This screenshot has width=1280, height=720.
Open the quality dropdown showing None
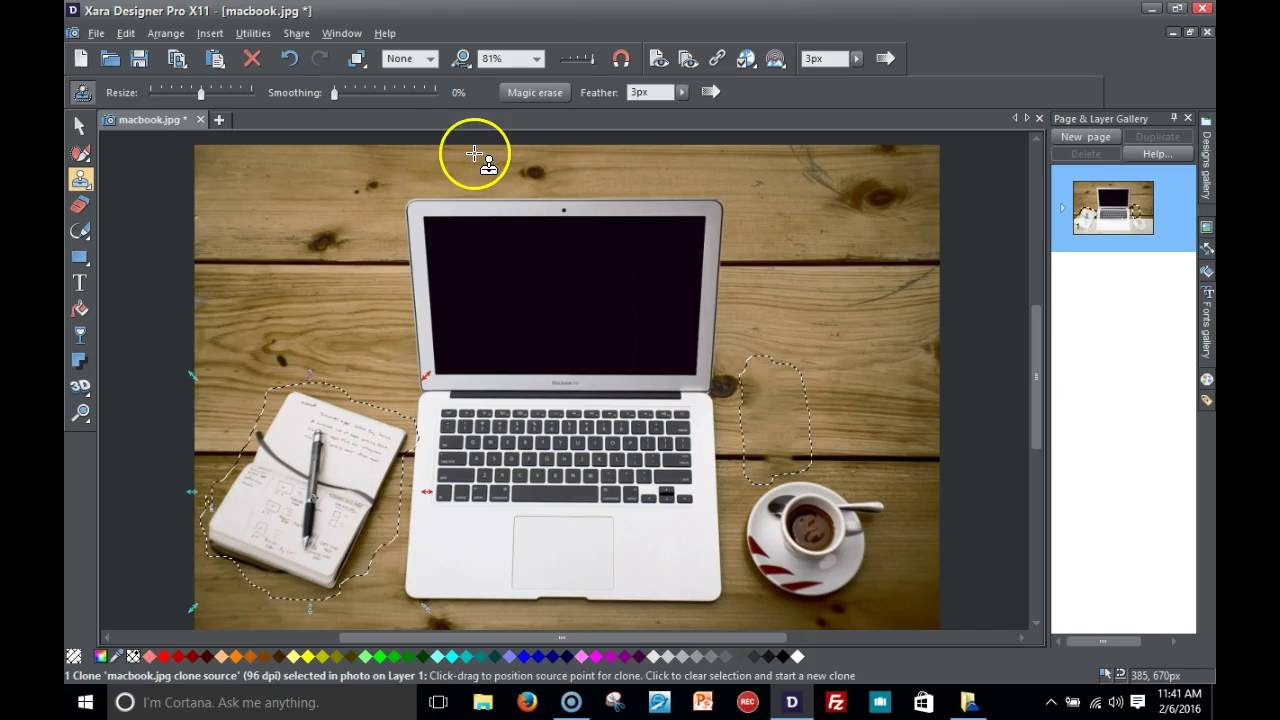pos(410,59)
